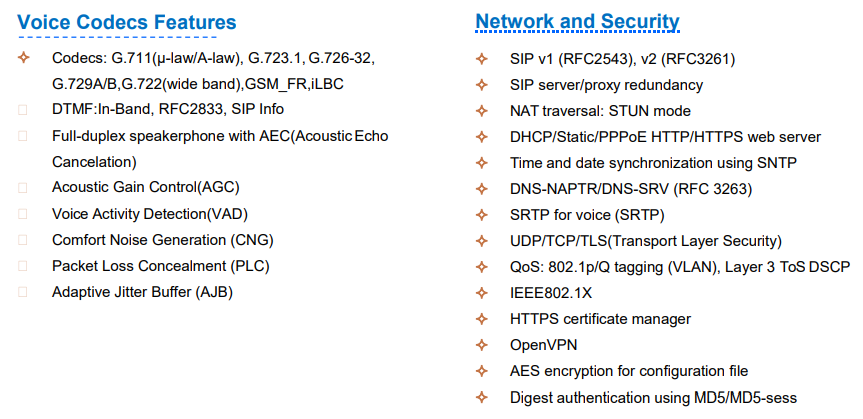Click the bullet beside SRTP for voice
This screenshot has height=419, width=863.
483,215
